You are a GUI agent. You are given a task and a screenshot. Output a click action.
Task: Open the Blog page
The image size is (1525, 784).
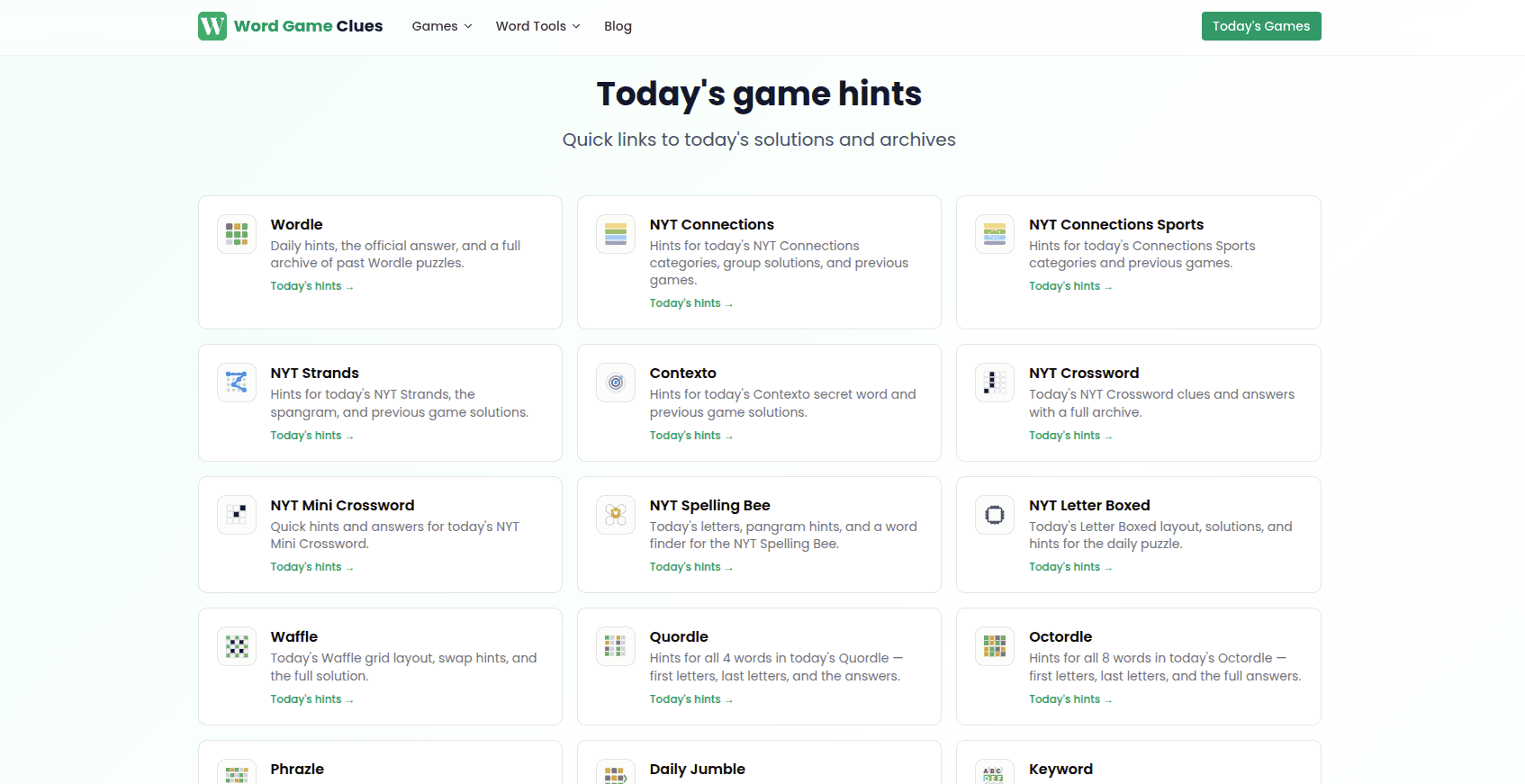click(x=618, y=26)
